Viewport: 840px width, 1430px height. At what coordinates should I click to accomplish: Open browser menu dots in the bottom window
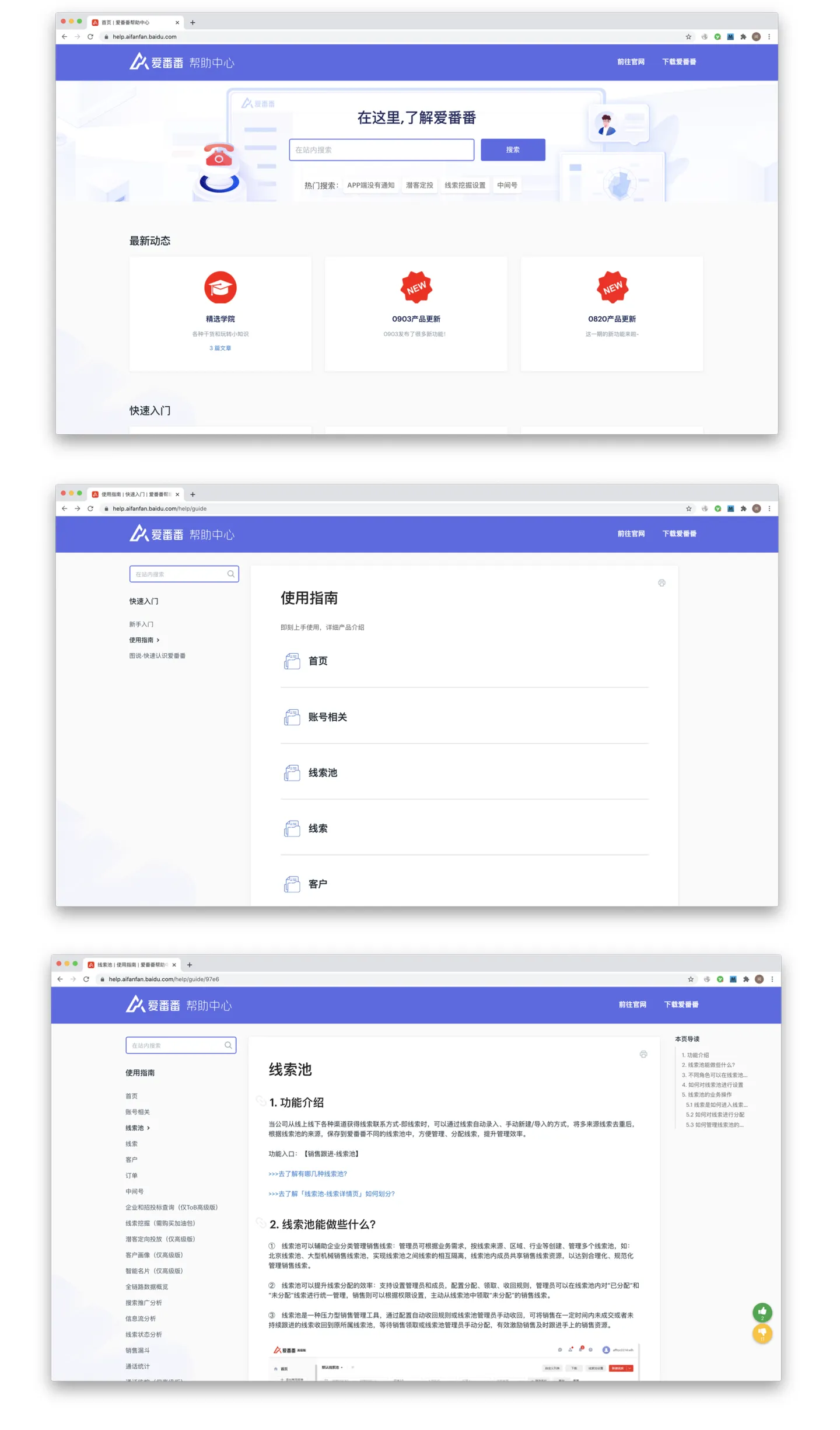(772, 979)
